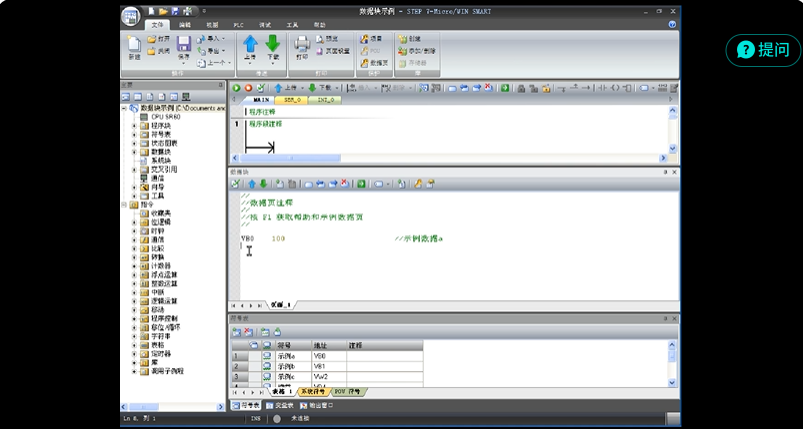Click the Print (打印) printer icon
This screenshot has width=803, height=430.
[302, 45]
